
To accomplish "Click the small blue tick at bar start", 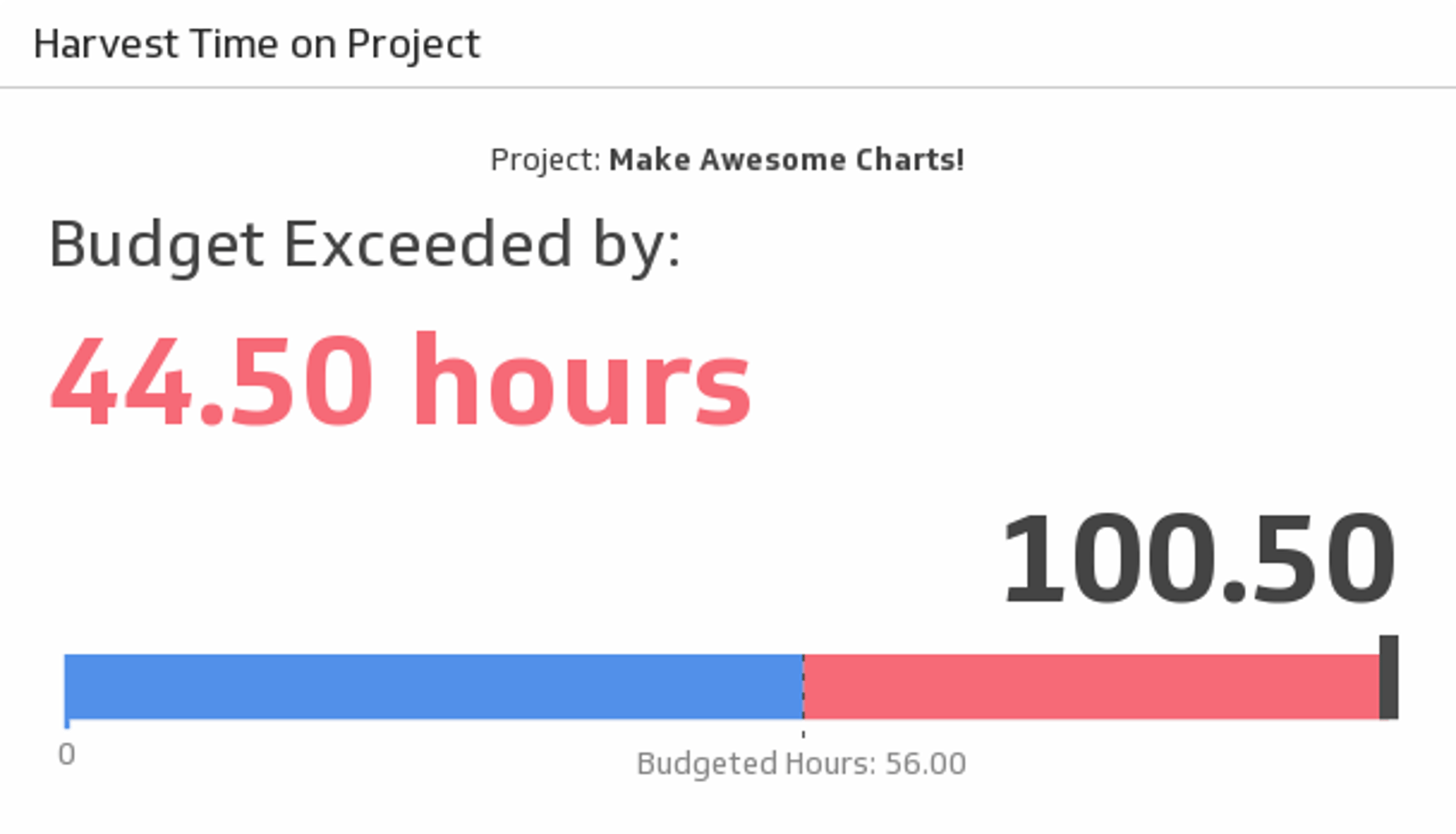I will pos(66,723).
